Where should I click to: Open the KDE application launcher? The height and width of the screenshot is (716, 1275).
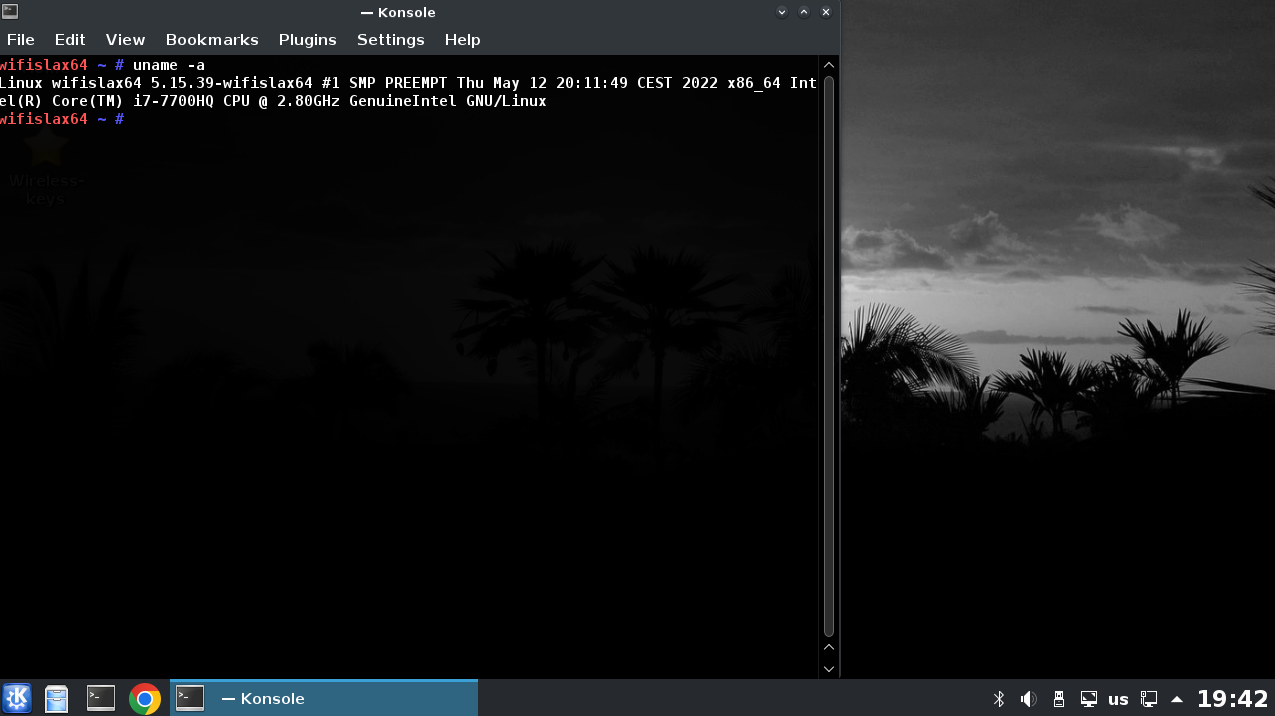point(17,698)
